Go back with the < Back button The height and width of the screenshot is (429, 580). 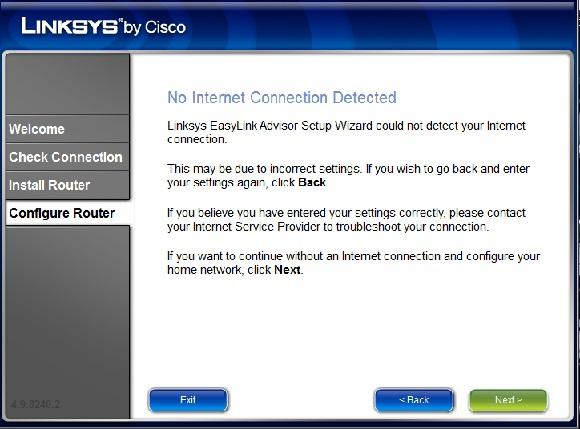click(414, 400)
